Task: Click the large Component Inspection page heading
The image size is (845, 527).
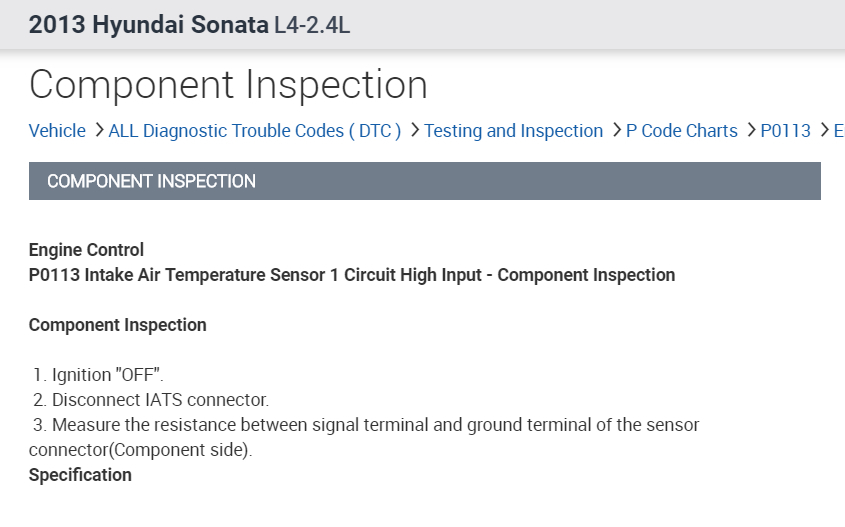Action: tap(228, 85)
